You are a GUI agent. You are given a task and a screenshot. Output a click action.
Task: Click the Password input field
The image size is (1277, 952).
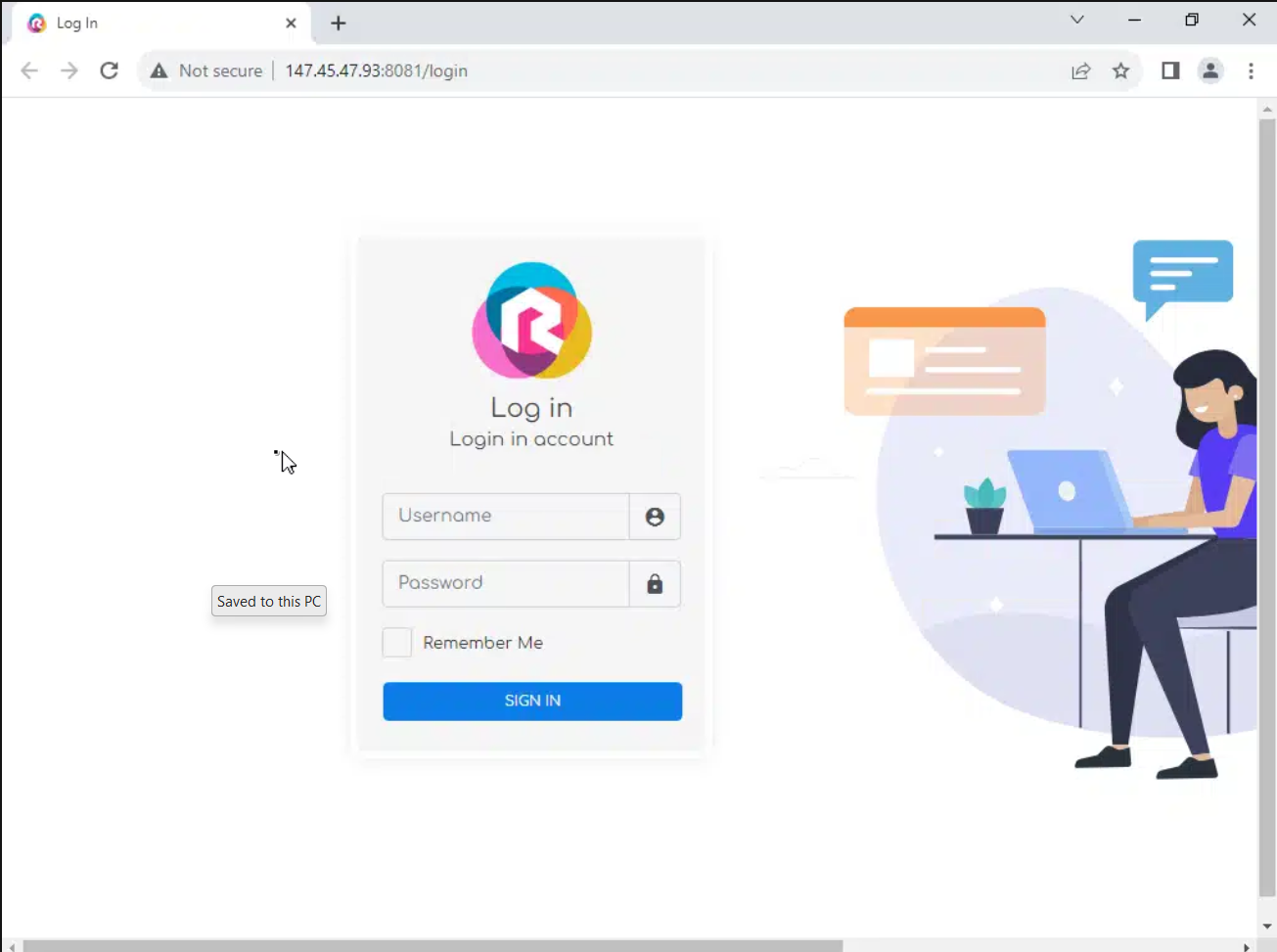tap(506, 584)
